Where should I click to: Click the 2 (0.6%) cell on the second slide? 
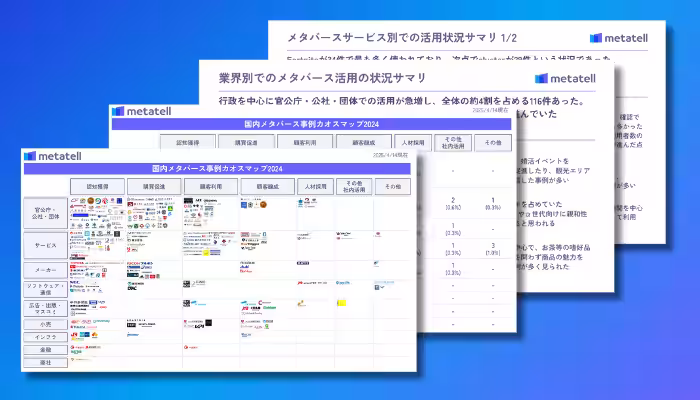(x=453, y=204)
